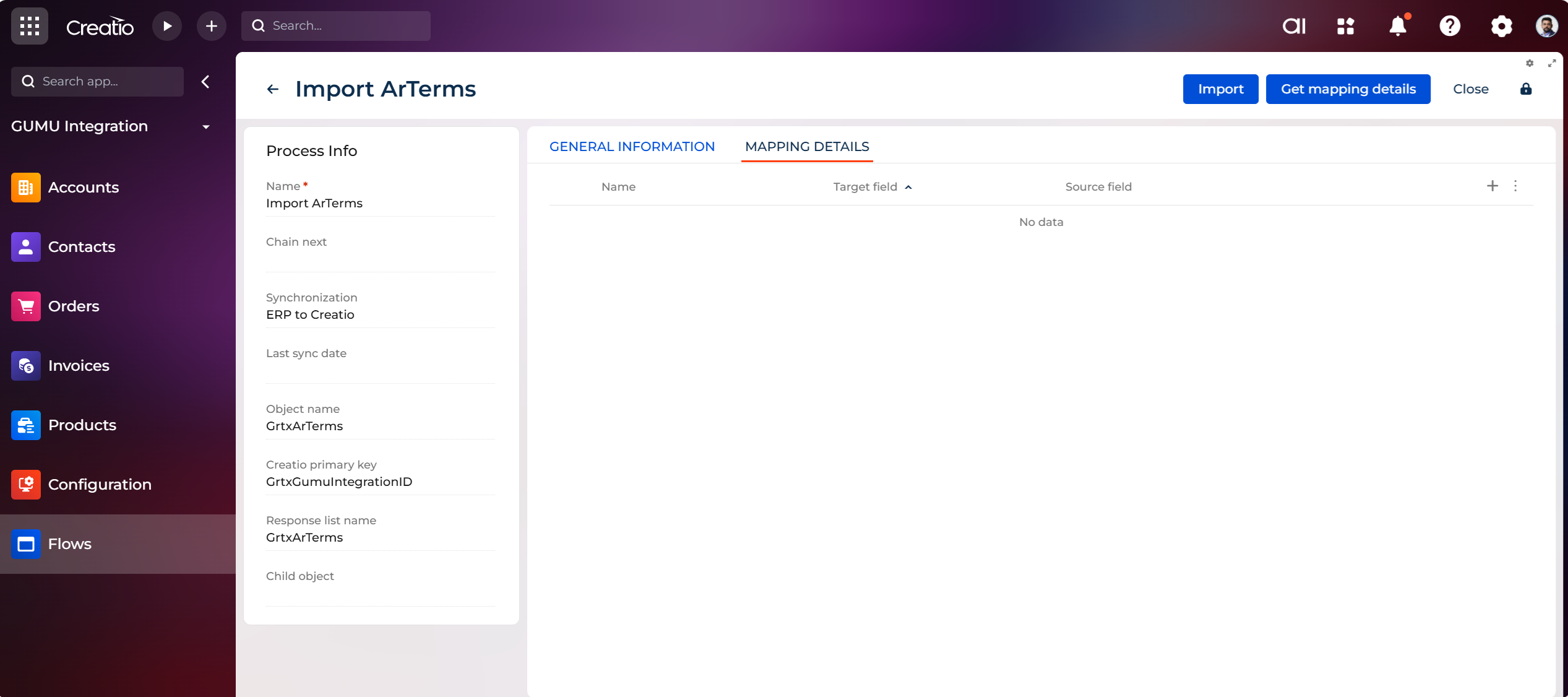Open the Configuration section in sidebar
The height and width of the screenshot is (697, 1568).
click(x=100, y=484)
